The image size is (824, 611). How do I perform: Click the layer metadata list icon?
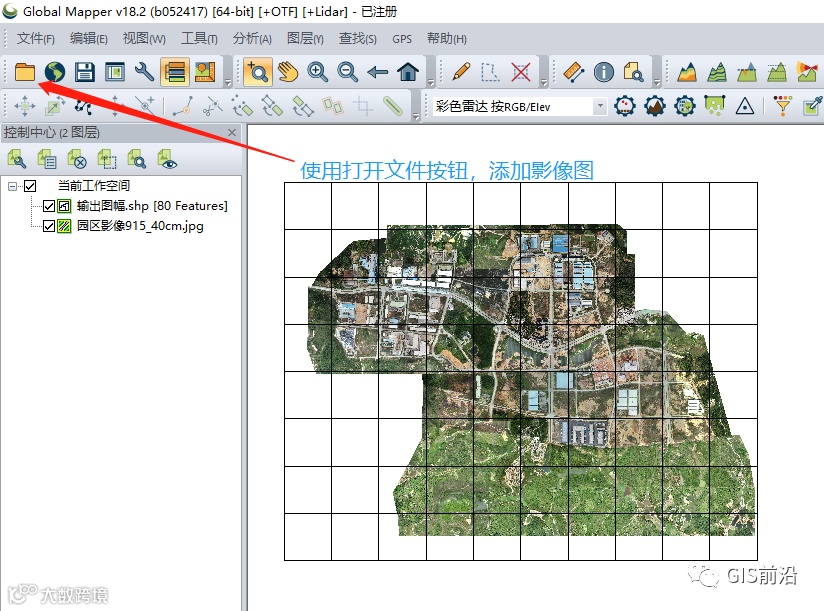pos(47,159)
